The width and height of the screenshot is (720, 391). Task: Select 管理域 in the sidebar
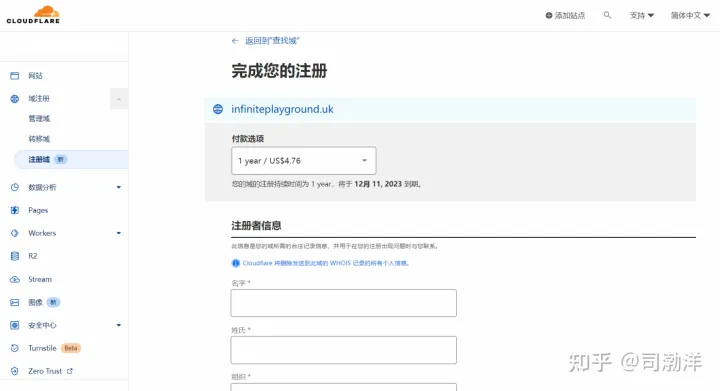coord(39,119)
